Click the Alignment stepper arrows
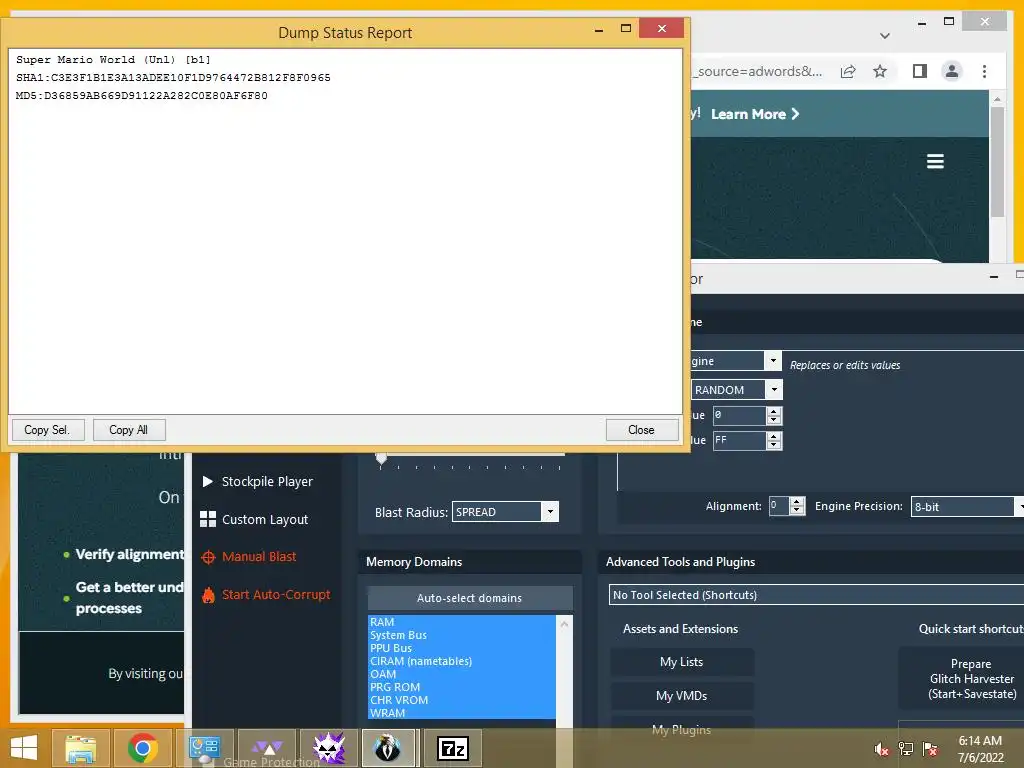The width and height of the screenshot is (1024, 768). click(797, 506)
